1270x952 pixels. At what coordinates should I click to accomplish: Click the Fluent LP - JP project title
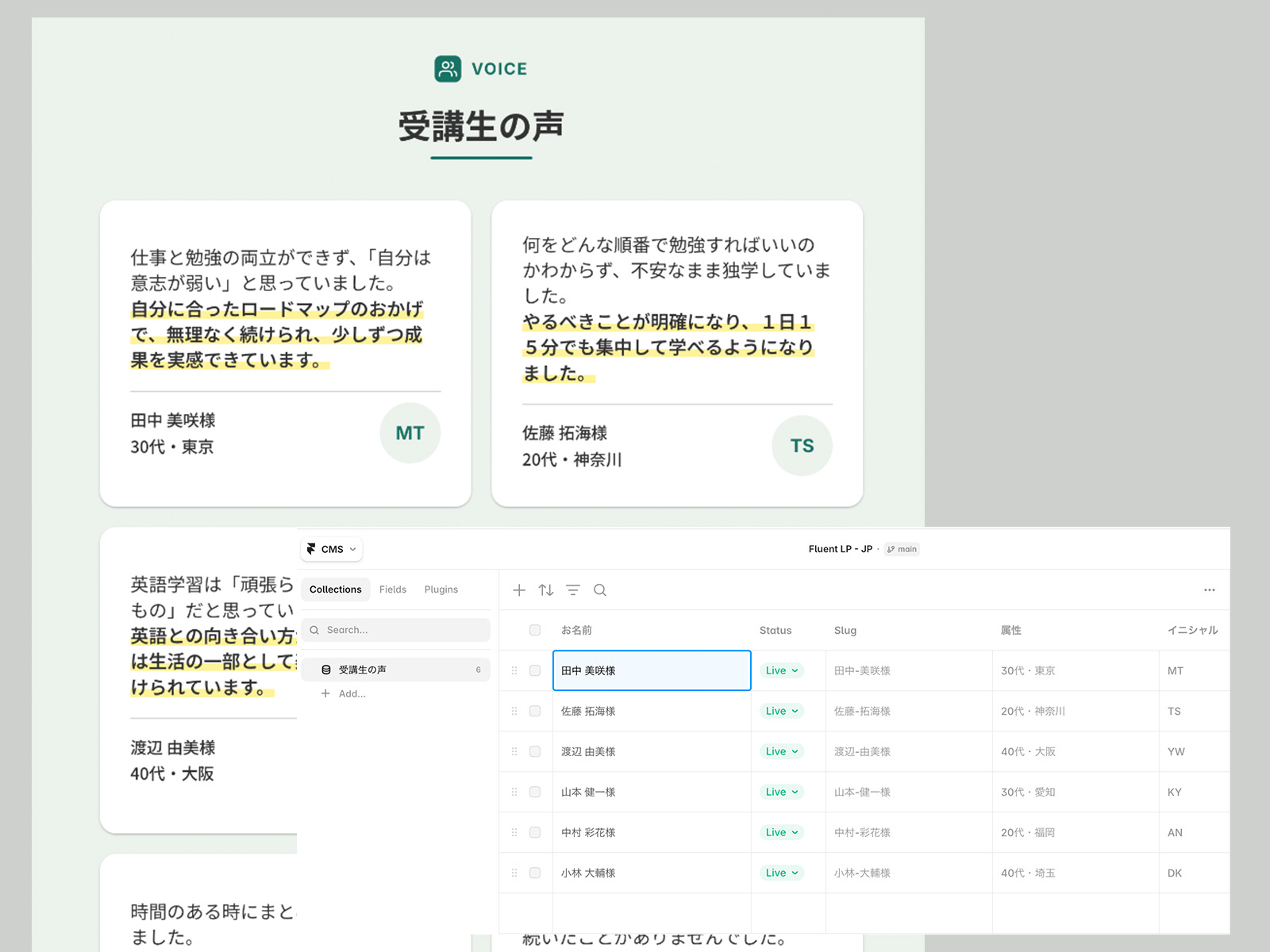(841, 549)
